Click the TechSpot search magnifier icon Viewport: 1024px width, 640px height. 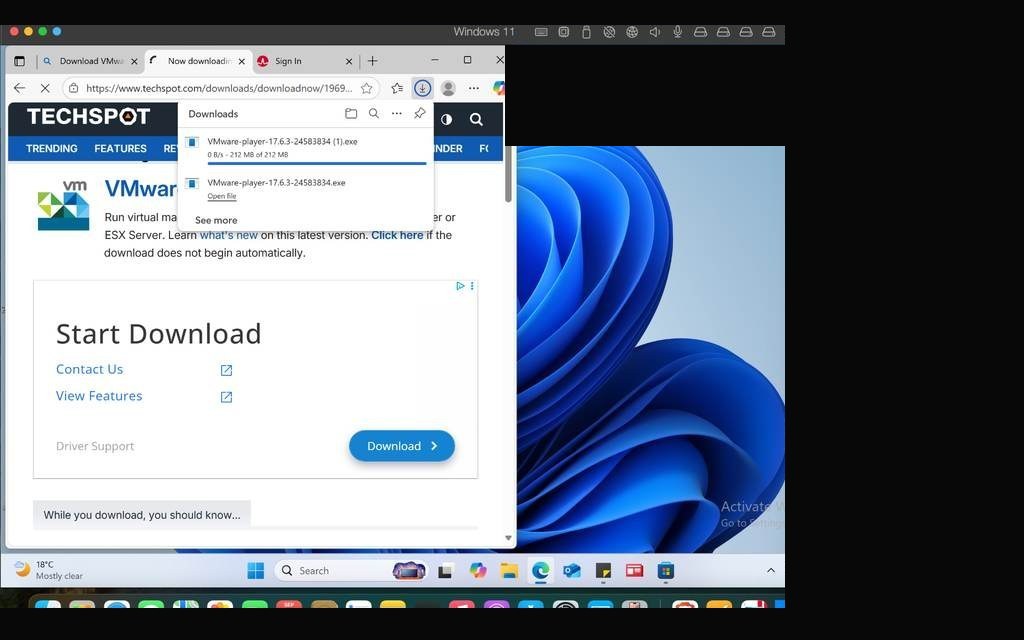(x=476, y=120)
